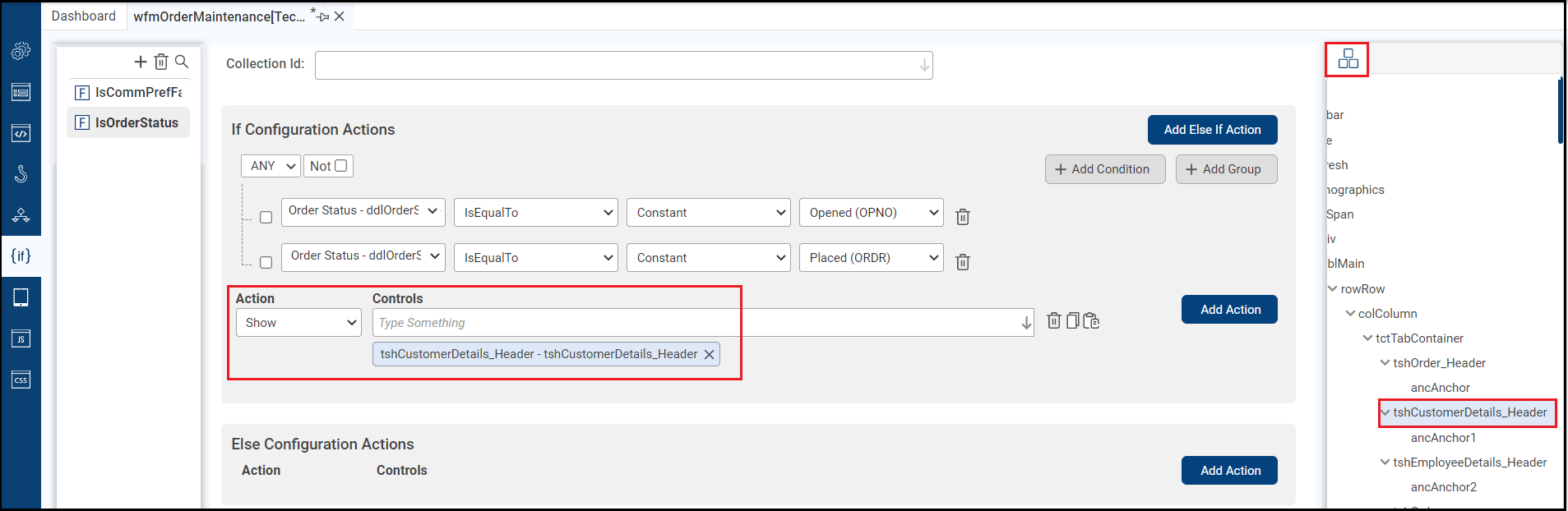
Task: Open the ANY group operator dropdown
Action: 271,166
